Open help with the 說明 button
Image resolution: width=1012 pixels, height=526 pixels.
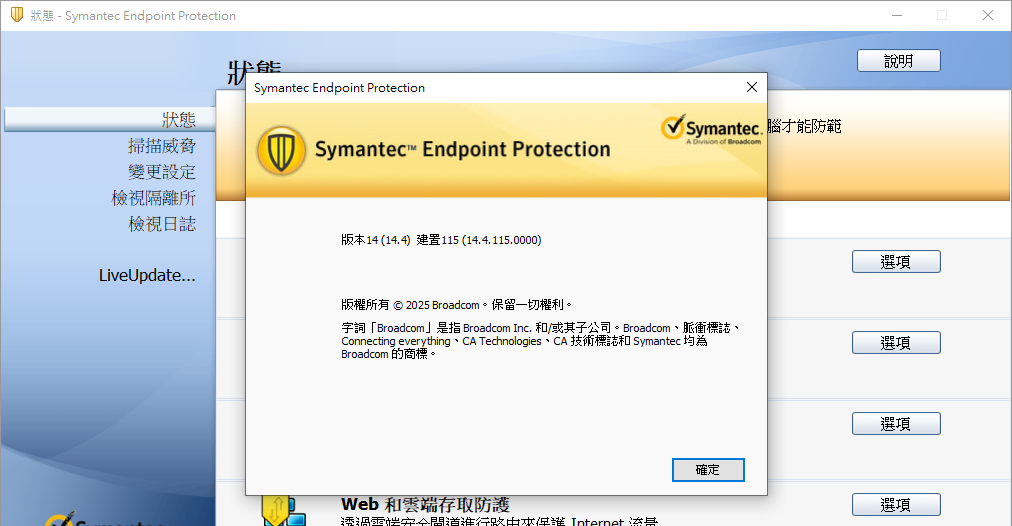click(x=898, y=61)
